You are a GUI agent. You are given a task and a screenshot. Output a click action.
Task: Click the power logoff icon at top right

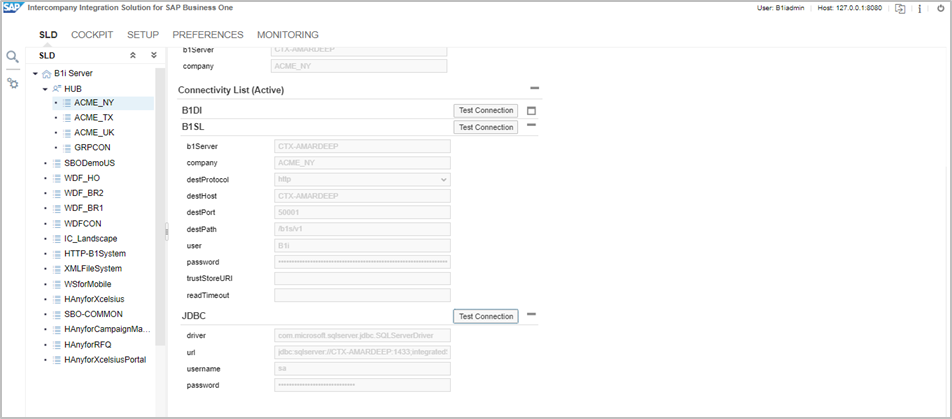pos(939,9)
